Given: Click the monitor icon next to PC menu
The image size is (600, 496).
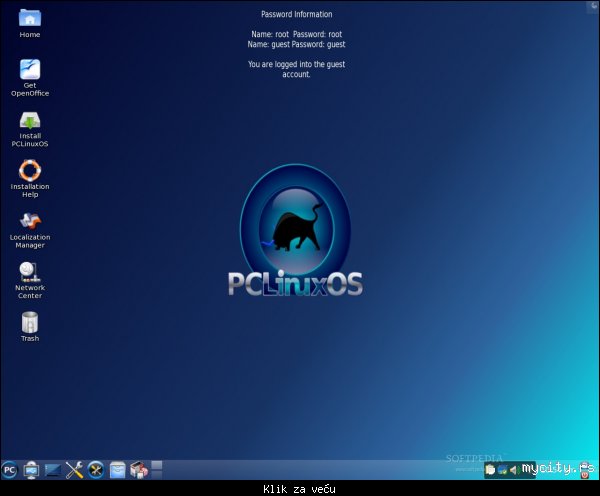Looking at the screenshot, I should pos(31,470).
